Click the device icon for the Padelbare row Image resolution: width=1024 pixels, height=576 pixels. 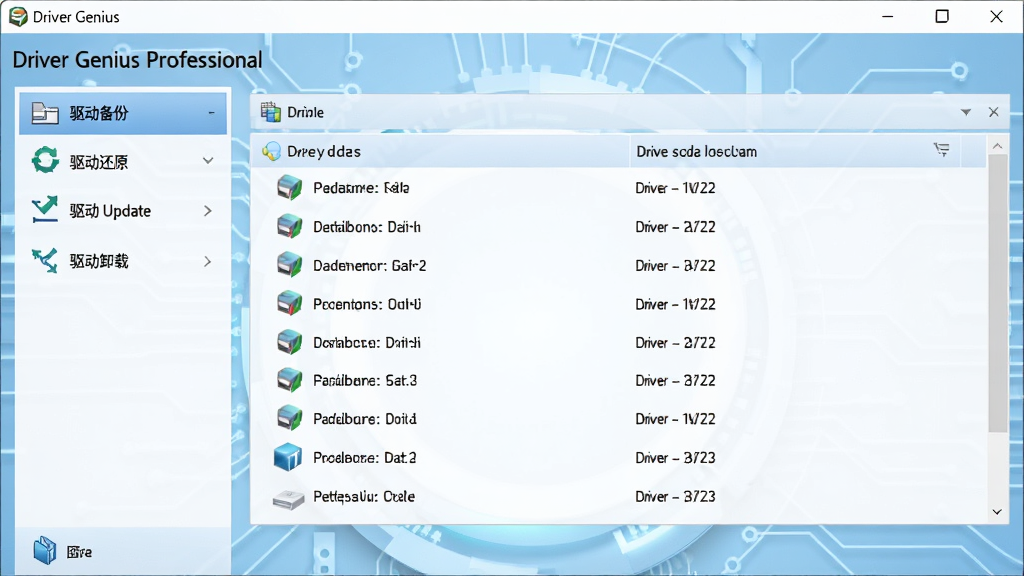289,419
